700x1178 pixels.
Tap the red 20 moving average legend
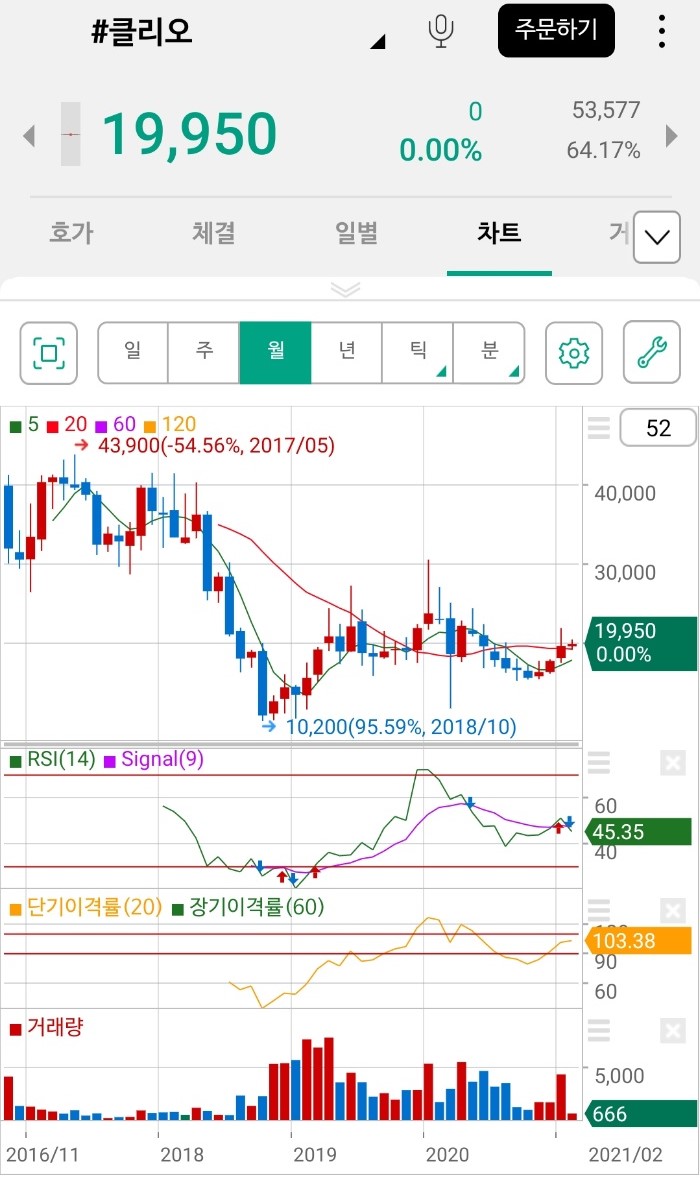coord(68,424)
